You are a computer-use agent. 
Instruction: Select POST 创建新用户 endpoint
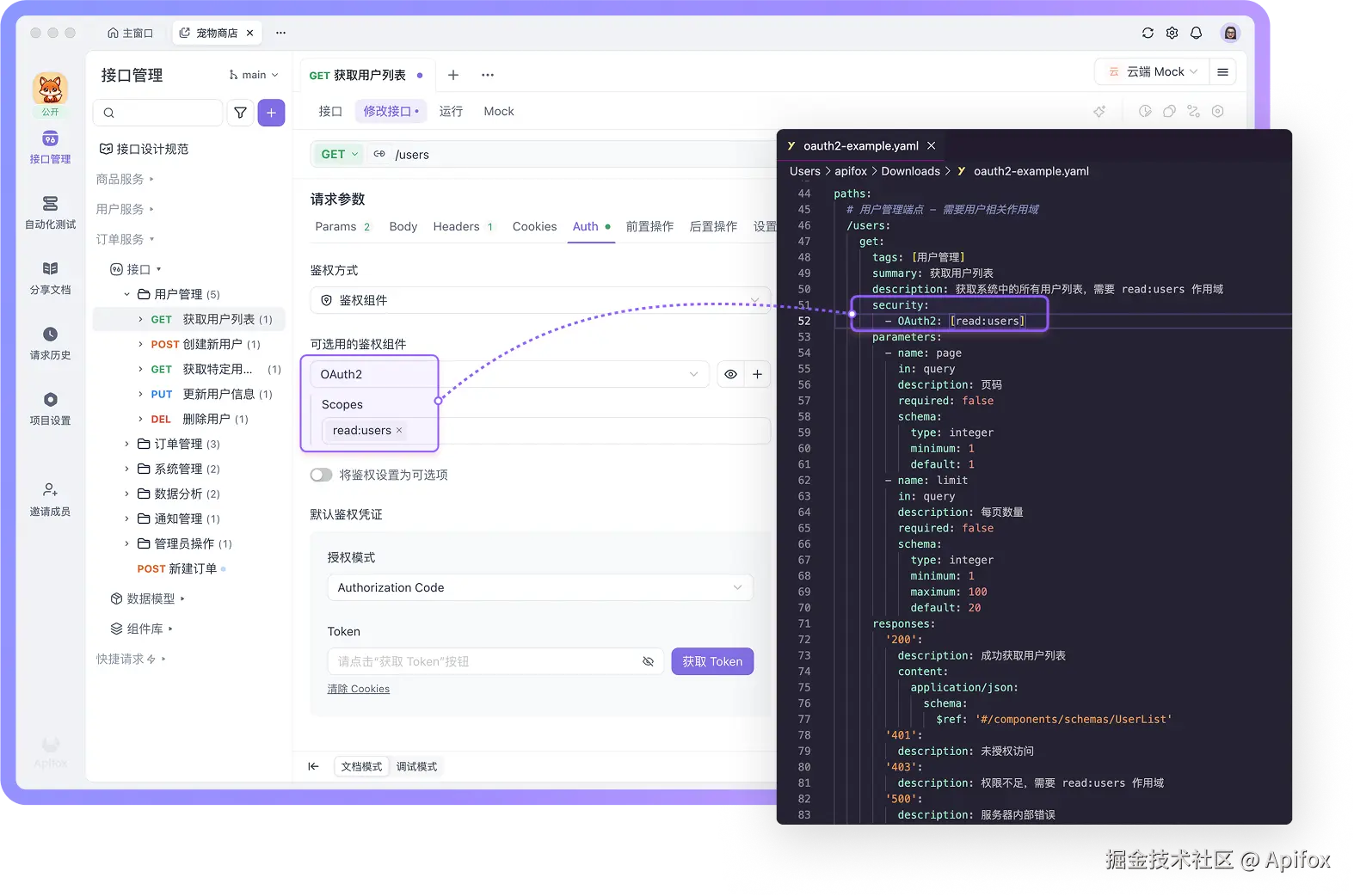[206, 344]
